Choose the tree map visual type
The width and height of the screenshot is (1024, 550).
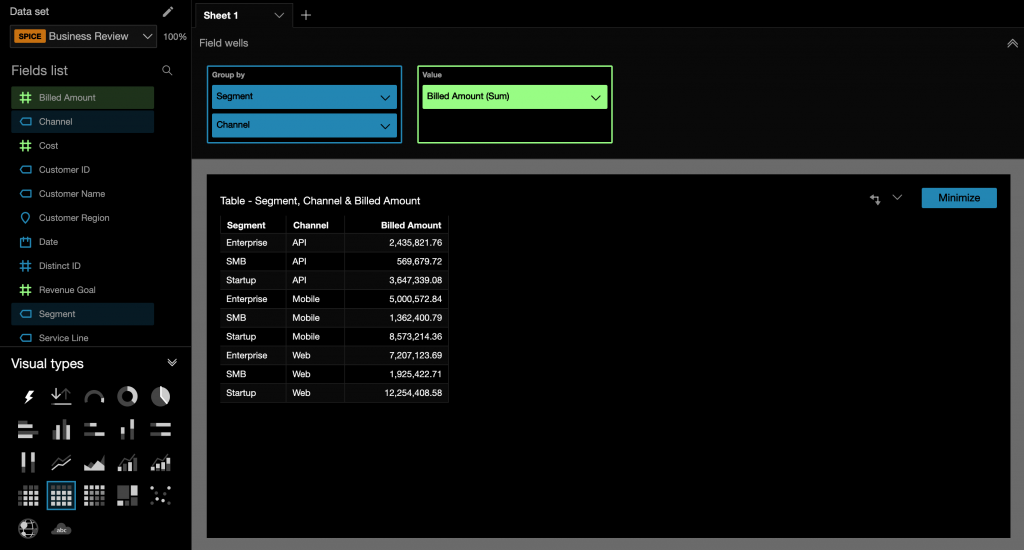127,495
